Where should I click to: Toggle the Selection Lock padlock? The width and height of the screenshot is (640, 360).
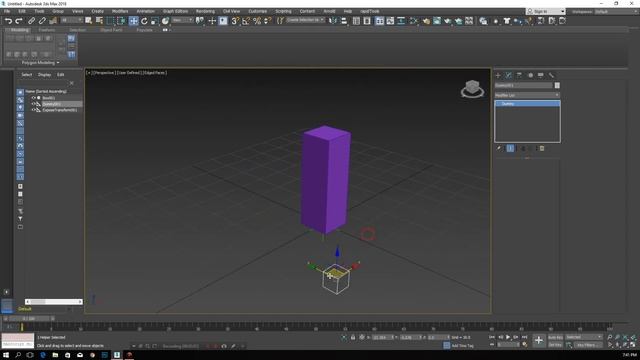click(x=353, y=338)
